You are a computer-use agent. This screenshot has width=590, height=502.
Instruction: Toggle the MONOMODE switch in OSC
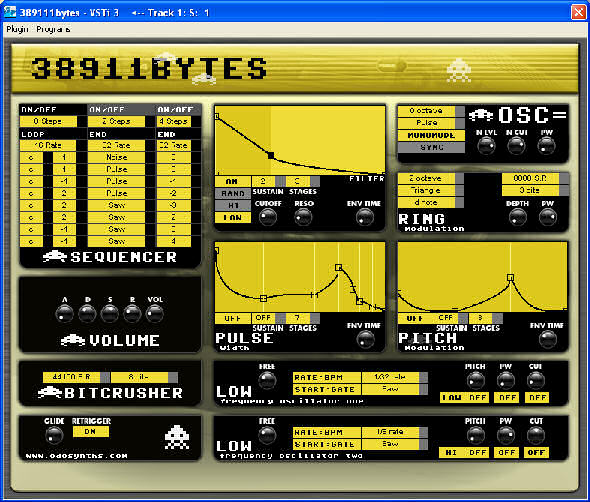coord(431,135)
